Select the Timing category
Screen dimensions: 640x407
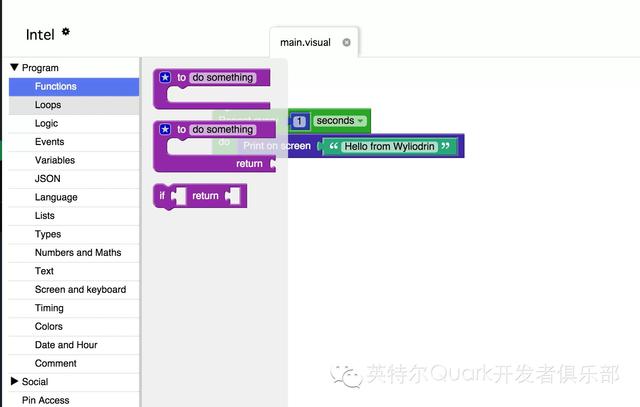[74, 308]
